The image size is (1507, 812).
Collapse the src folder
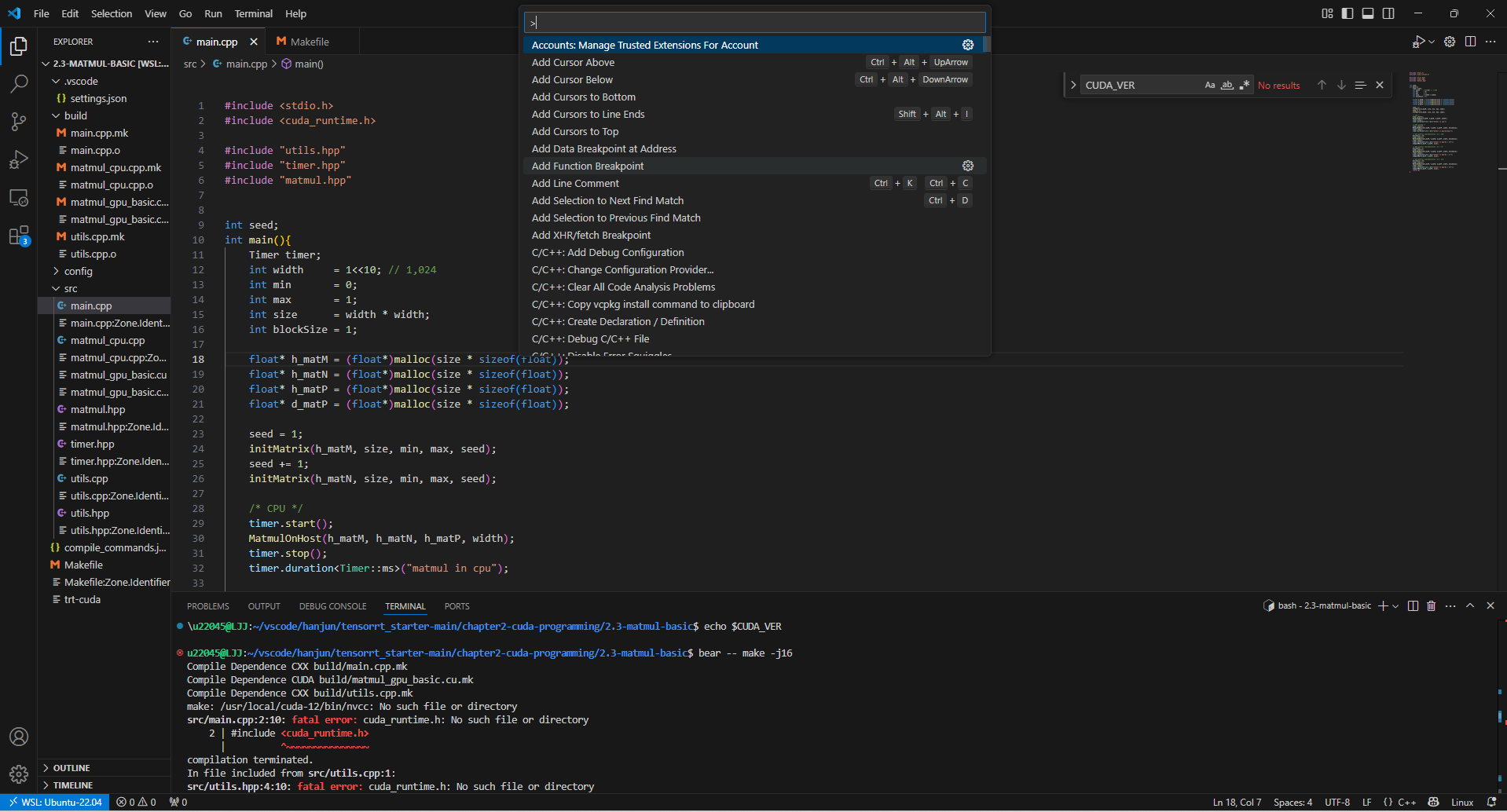click(x=104, y=288)
